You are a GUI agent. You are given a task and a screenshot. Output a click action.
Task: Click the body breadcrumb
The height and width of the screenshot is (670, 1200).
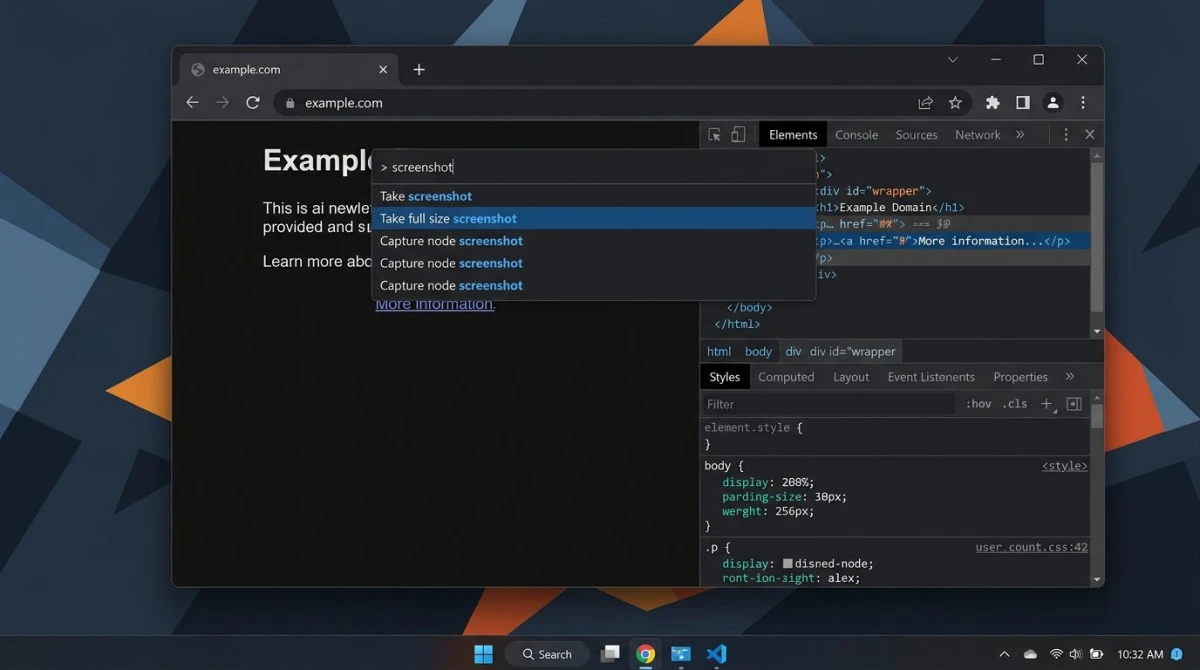[x=758, y=352]
